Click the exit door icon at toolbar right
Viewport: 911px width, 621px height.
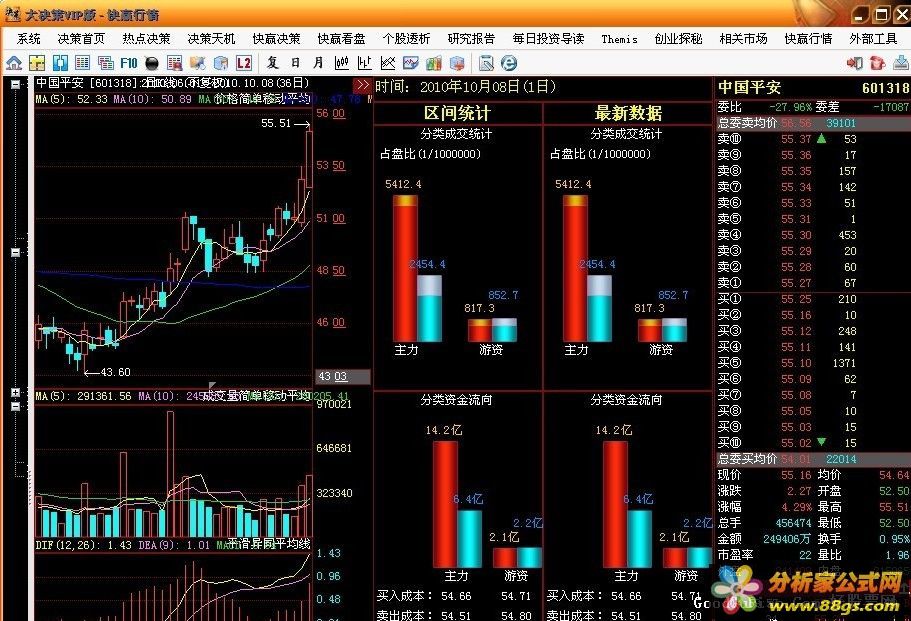point(855,63)
